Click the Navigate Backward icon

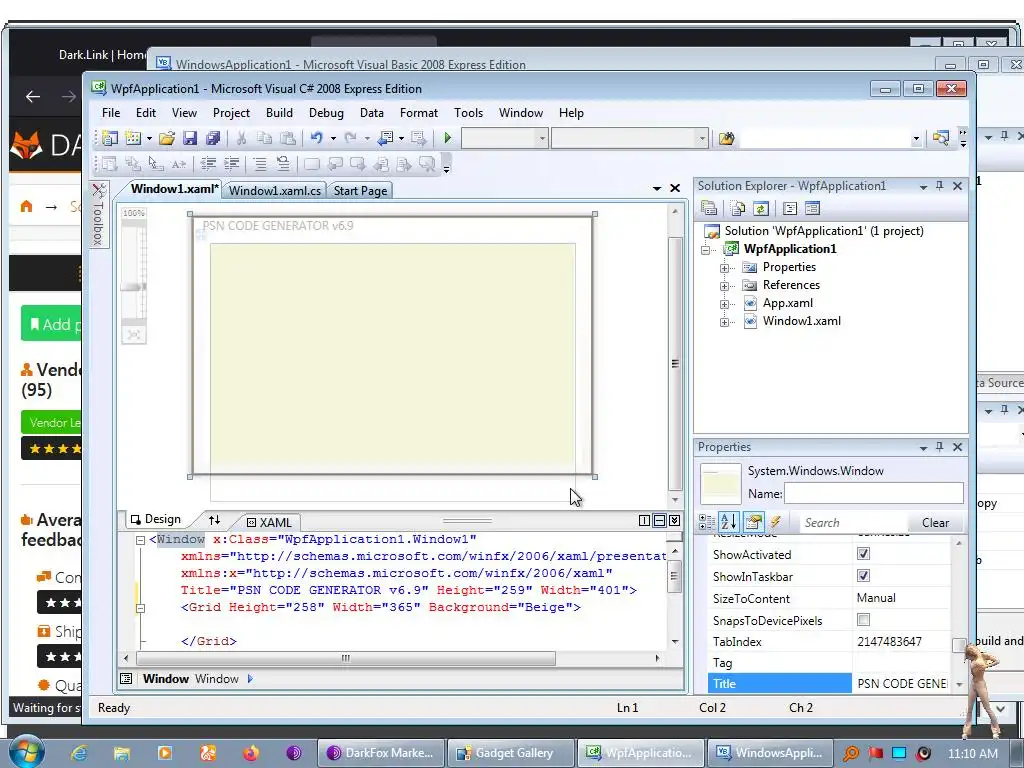(385, 138)
